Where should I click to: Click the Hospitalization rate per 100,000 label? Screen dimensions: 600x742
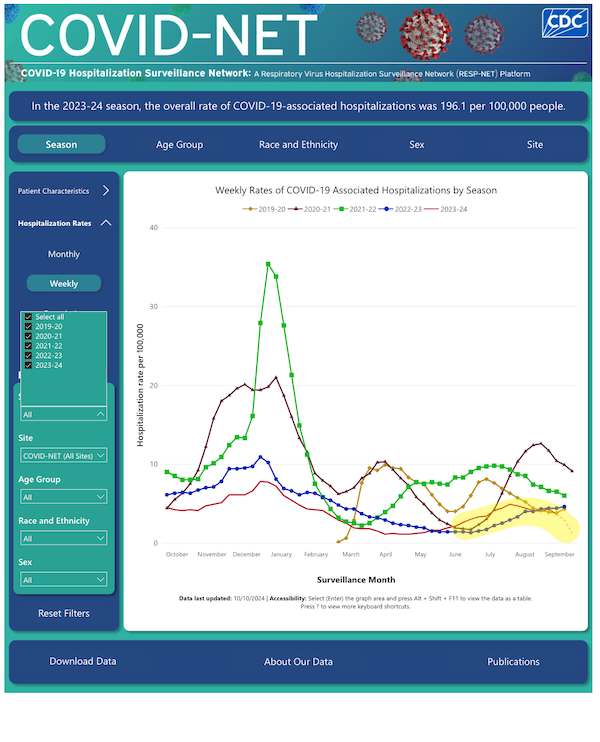click(x=140, y=385)
